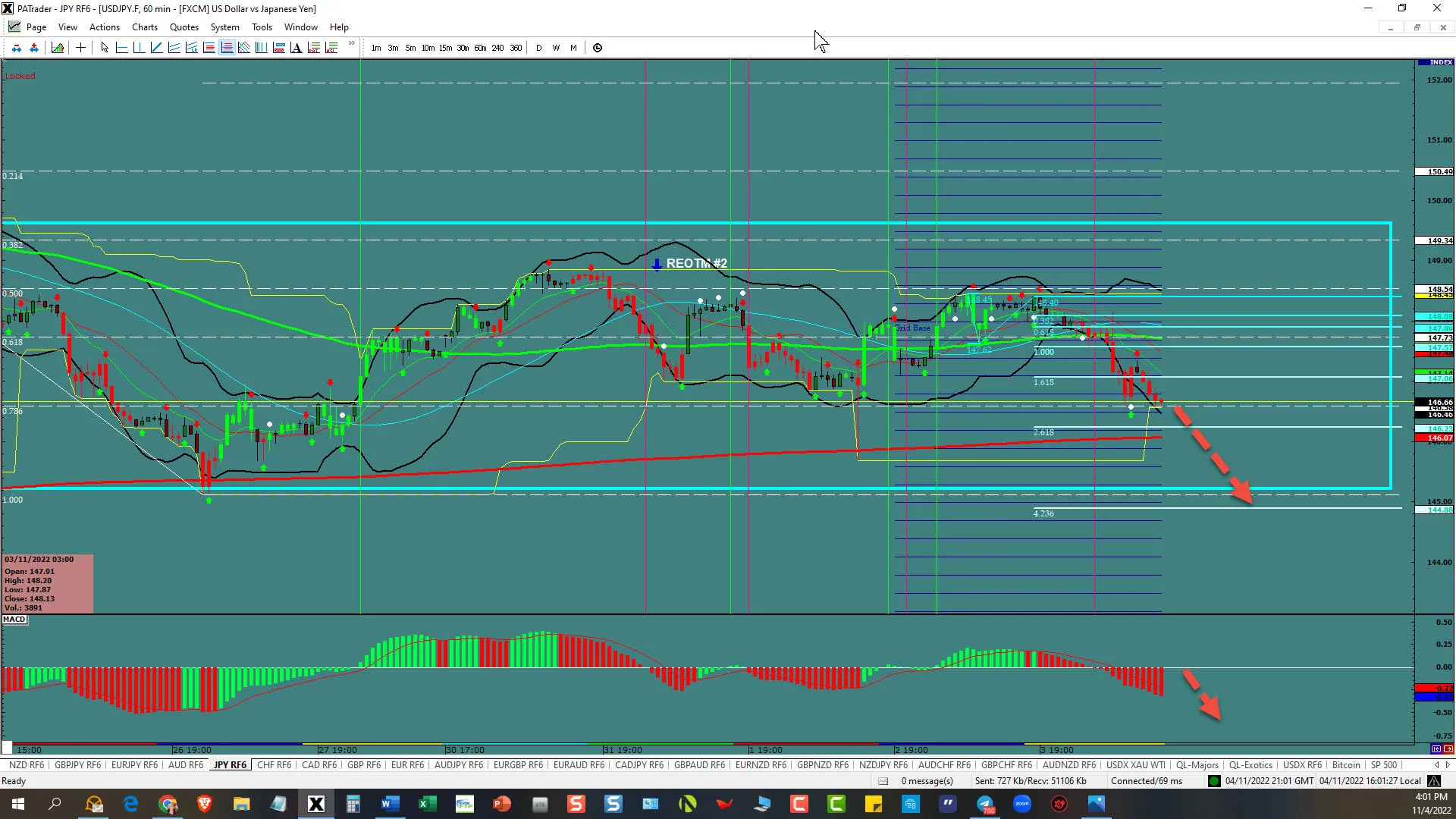The height and width of the screenshot is (819, 1456).
Task: Switch chart to 60m timeframe
Action: pyautogui.click(x=480, y=48)
